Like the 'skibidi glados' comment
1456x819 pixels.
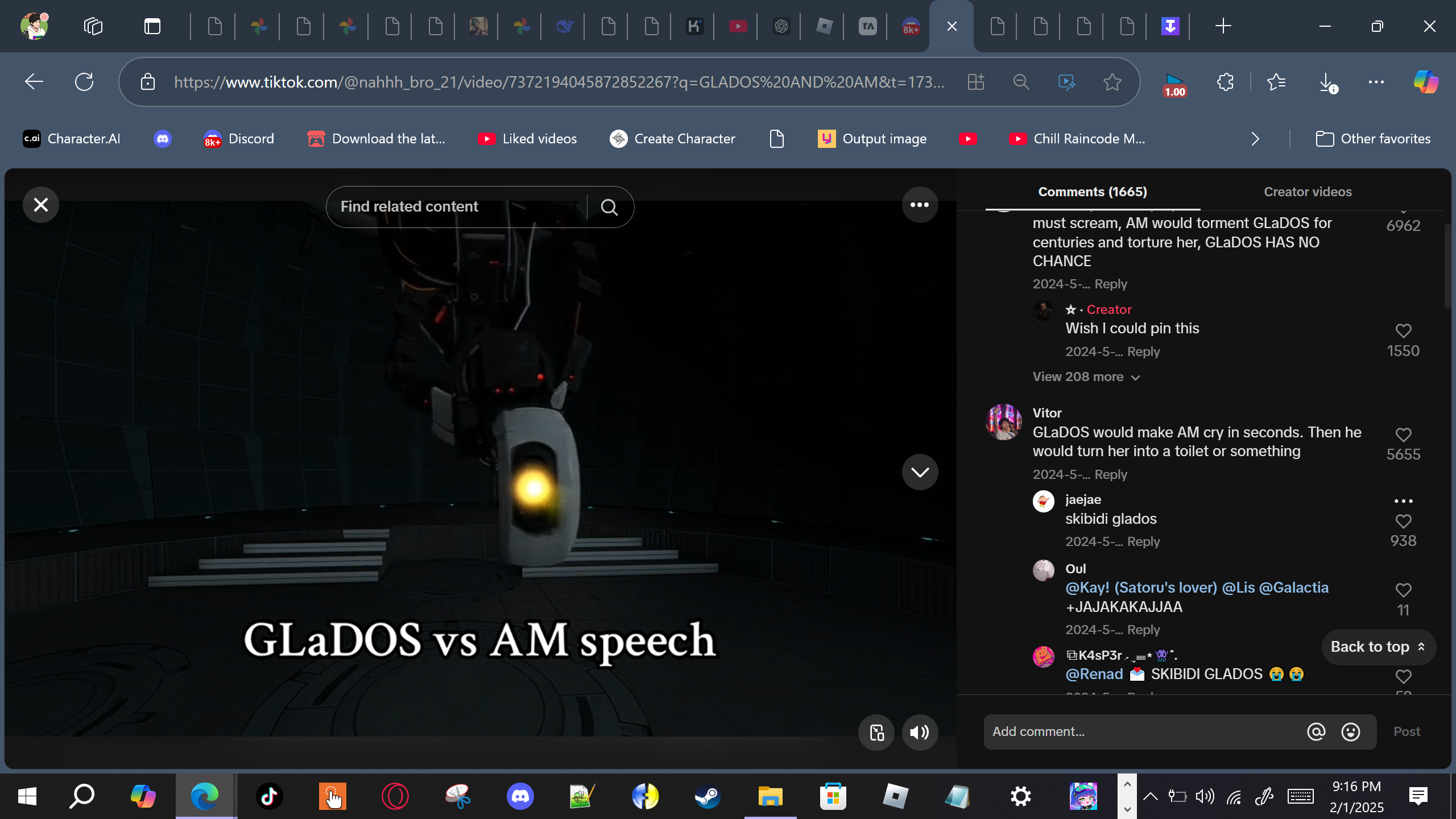(x=1403, y=522)
